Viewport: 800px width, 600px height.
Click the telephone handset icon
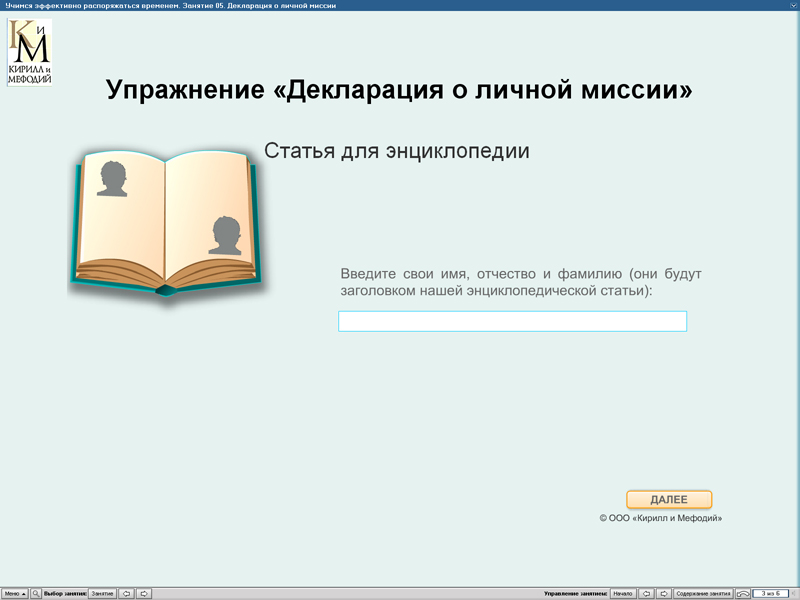(x=741, y=592)
